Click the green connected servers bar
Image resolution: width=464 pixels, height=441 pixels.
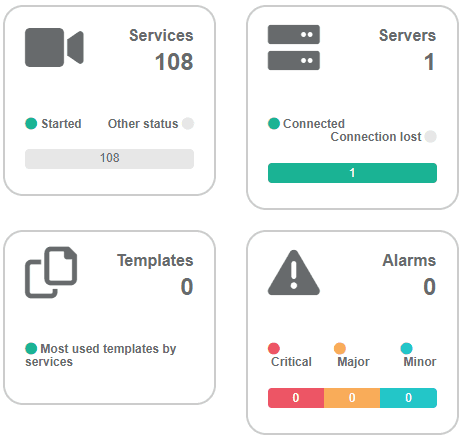coord(352,173)
